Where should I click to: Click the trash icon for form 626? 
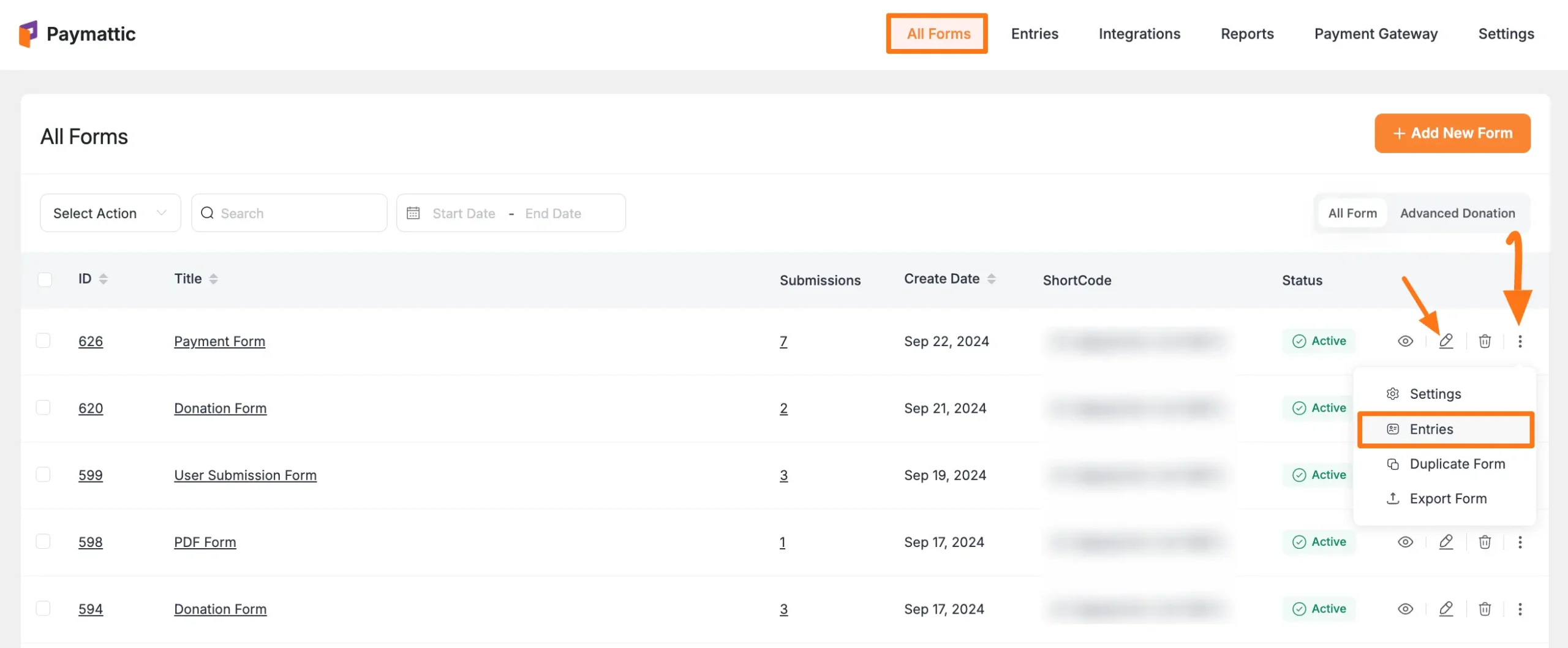coord(1485,341)
